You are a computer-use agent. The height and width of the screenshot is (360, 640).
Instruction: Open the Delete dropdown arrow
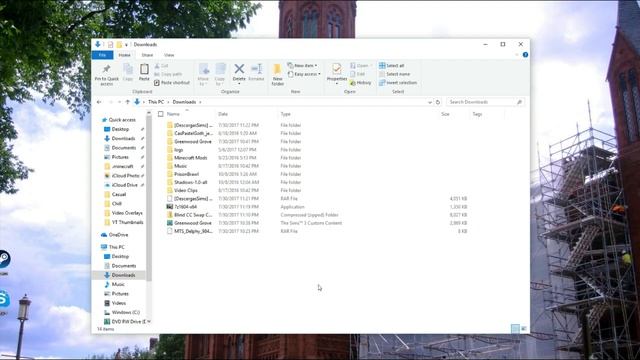click(239, 84)
